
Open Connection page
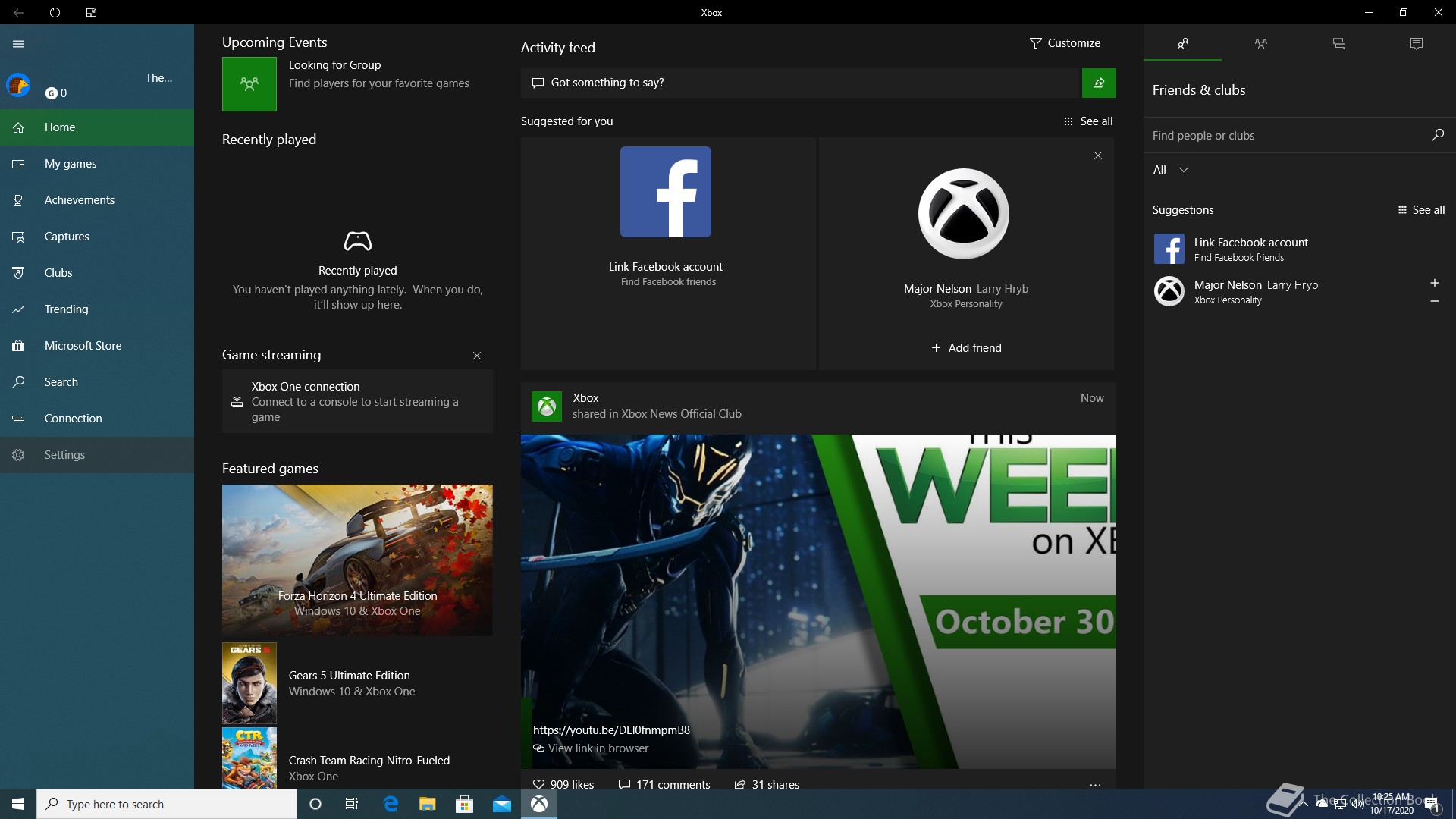97,419
